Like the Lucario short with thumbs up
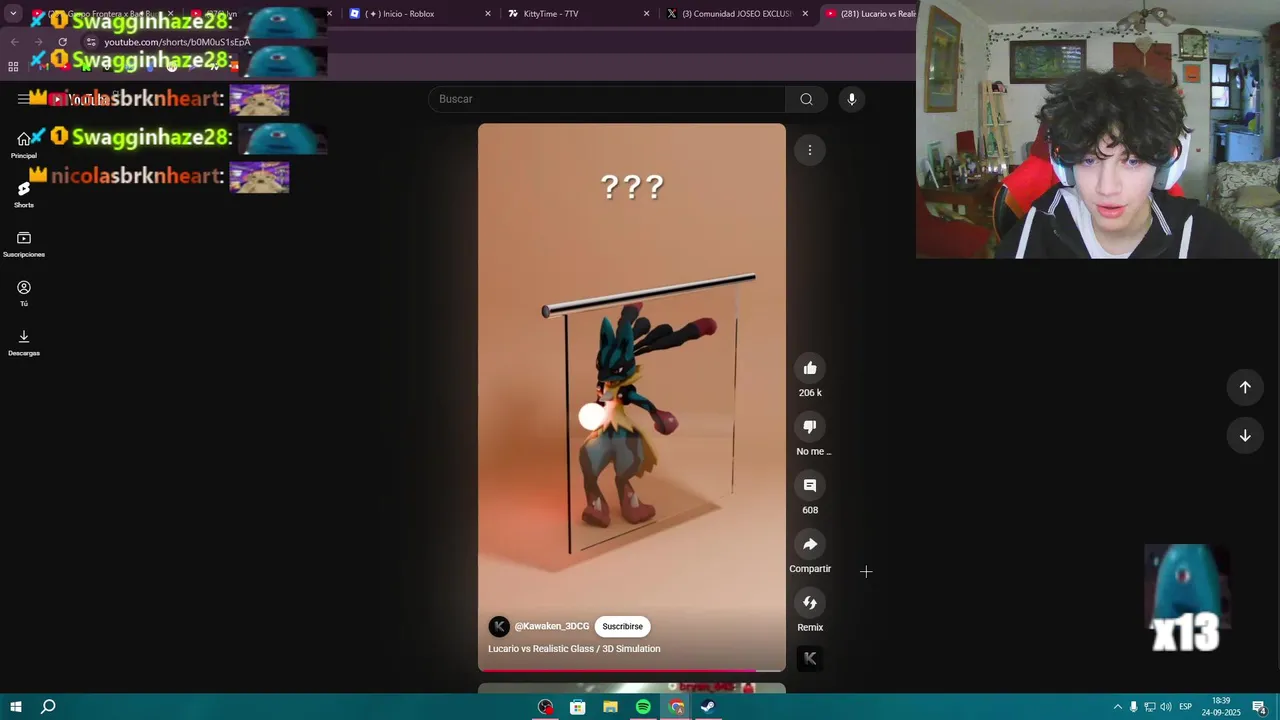 pyautogui.click(x=810, y=368)
